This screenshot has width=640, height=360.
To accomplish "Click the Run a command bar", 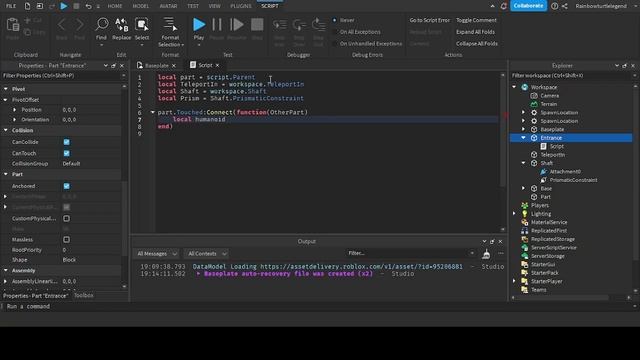I will [x=318, y=307].
